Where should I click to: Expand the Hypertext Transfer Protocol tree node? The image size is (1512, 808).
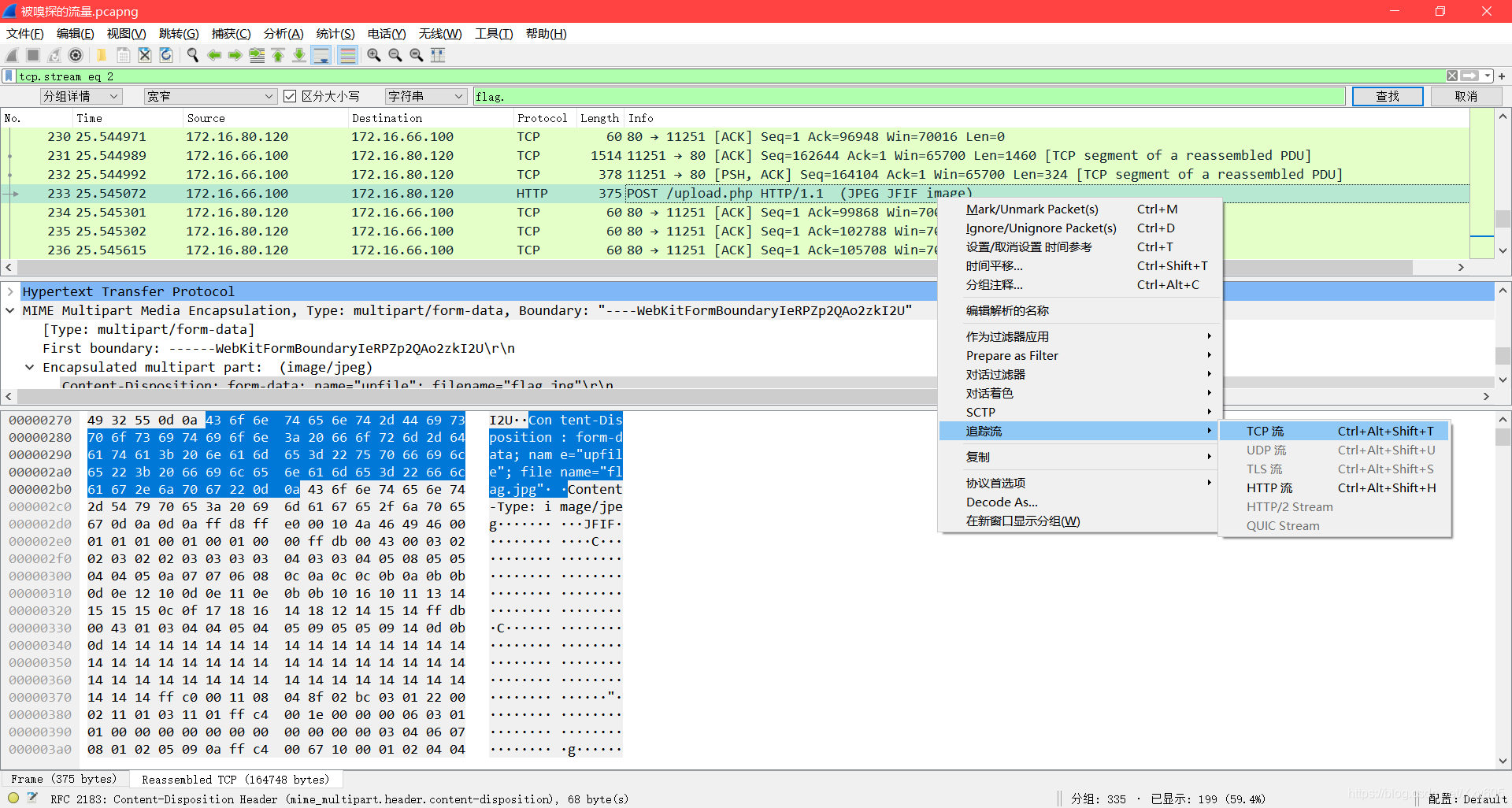point(10,291)
